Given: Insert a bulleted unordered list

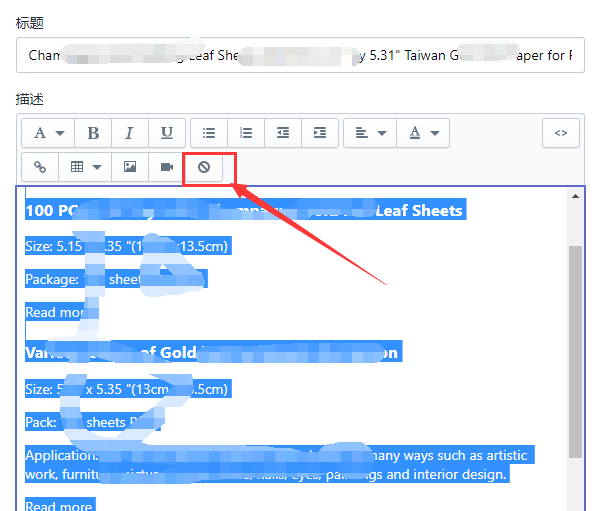Looking at the screenshot, I should click(x=209, y=133).
